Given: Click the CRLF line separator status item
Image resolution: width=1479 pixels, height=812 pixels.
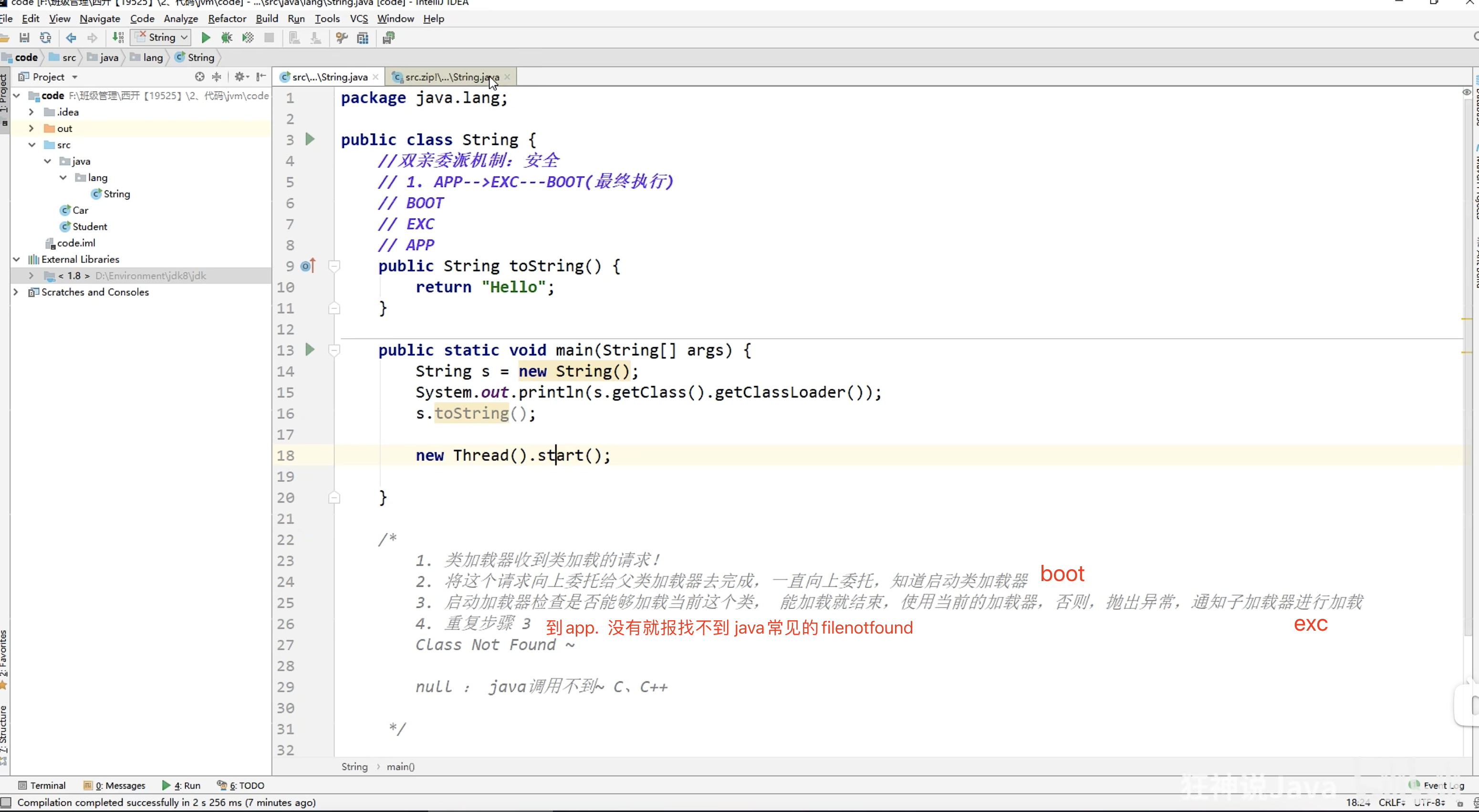Looking at the screenshot, I should pos(1392,802).
